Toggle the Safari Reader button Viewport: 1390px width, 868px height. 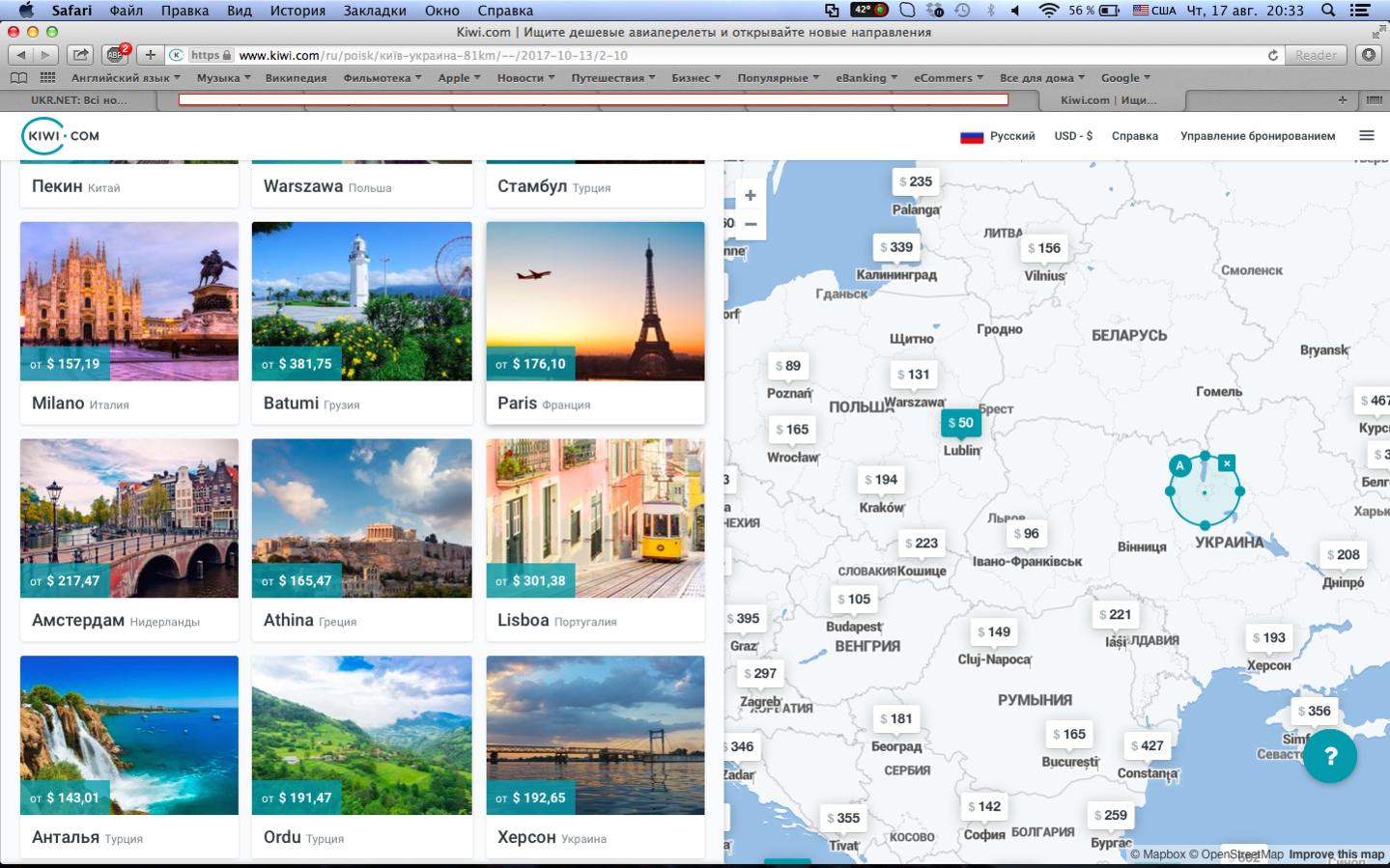[1317, 55]
